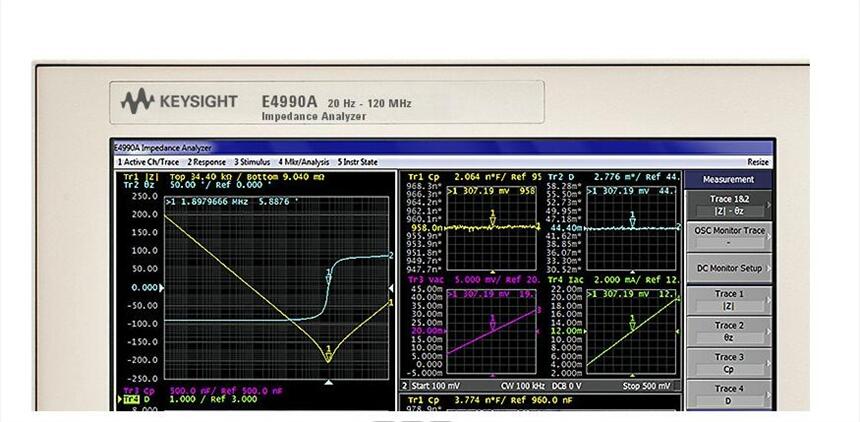The width and height of the screenshot is (860, 422).
Task: Expand the Trace 2 θz softkey
Action: [728, 331]
